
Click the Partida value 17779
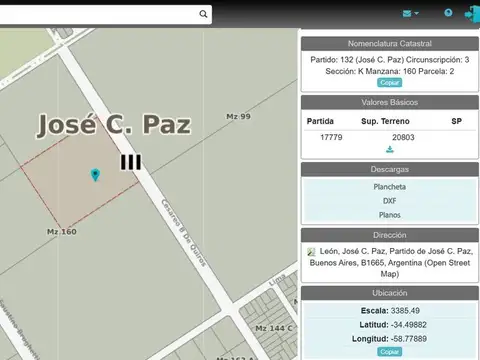331,137
